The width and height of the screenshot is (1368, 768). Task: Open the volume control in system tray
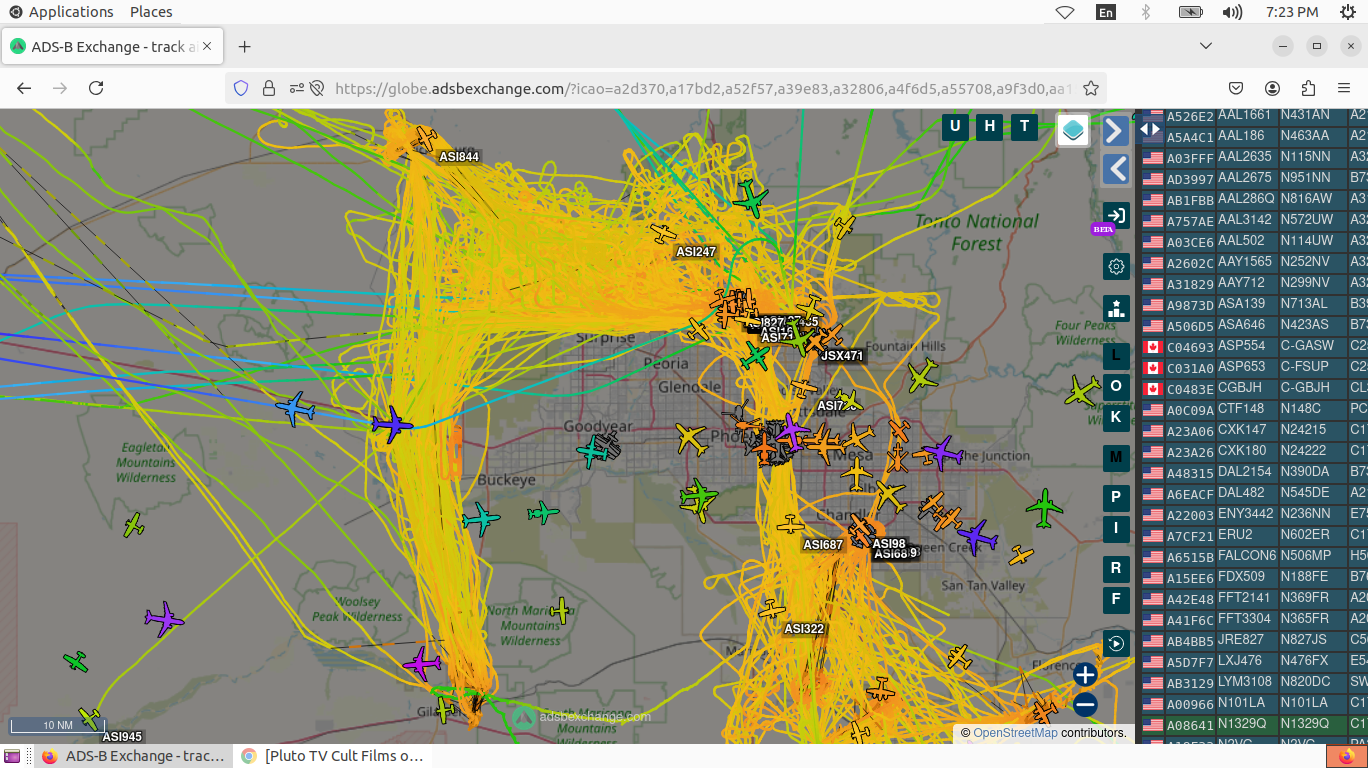pyautogui.click(x=1232, y=12)
